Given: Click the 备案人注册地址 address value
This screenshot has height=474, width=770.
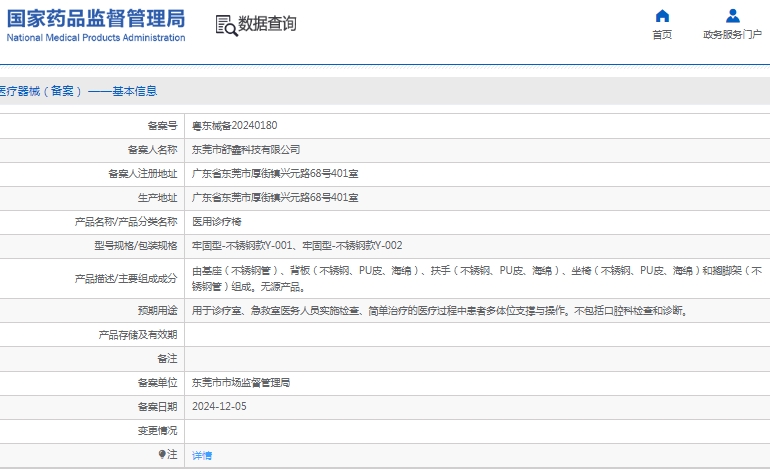Looking at the screenshot, I should click(275, 174).
